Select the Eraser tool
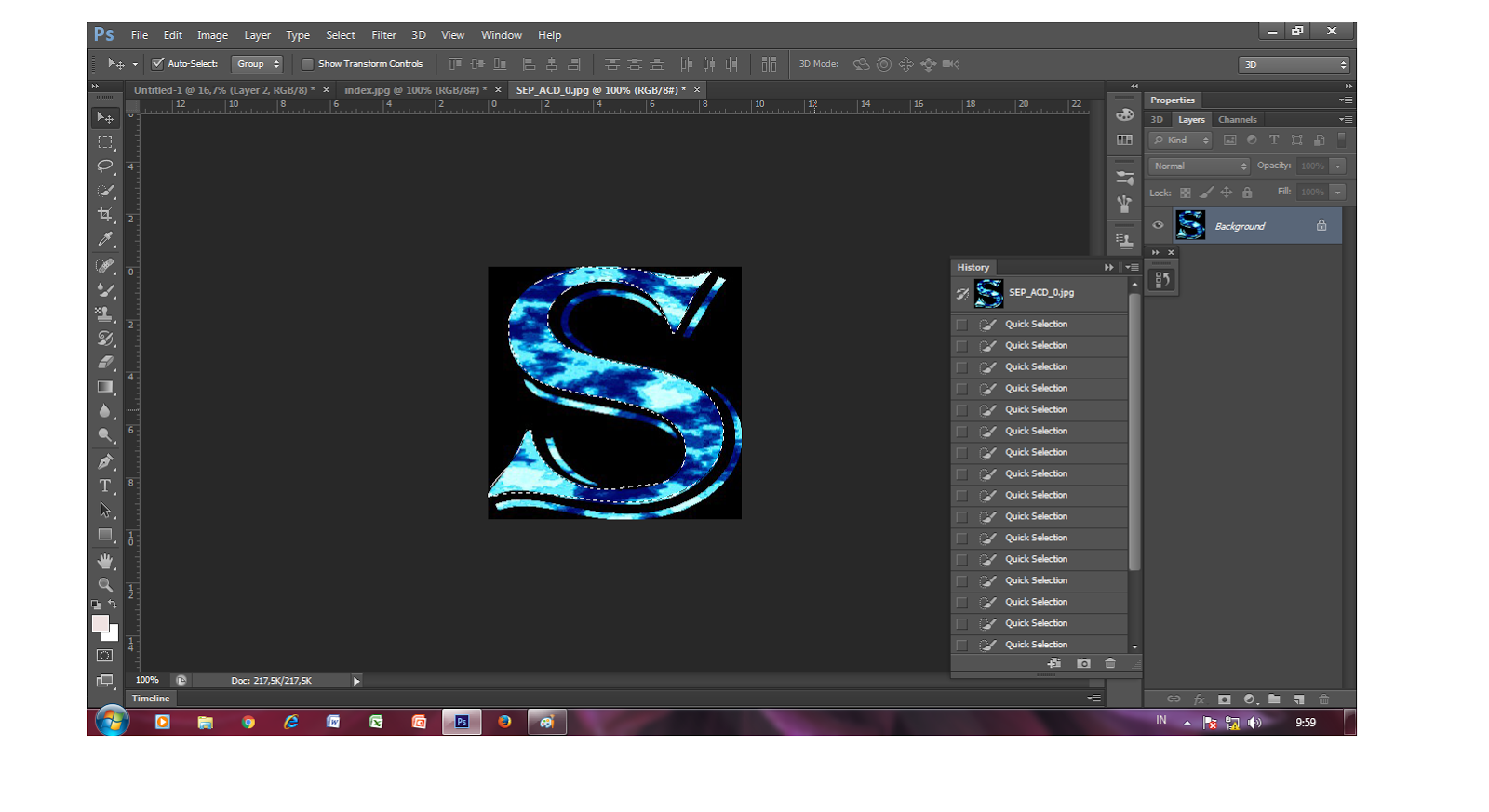The height and width of the screenshot is (812, 1489). [105, 363]
